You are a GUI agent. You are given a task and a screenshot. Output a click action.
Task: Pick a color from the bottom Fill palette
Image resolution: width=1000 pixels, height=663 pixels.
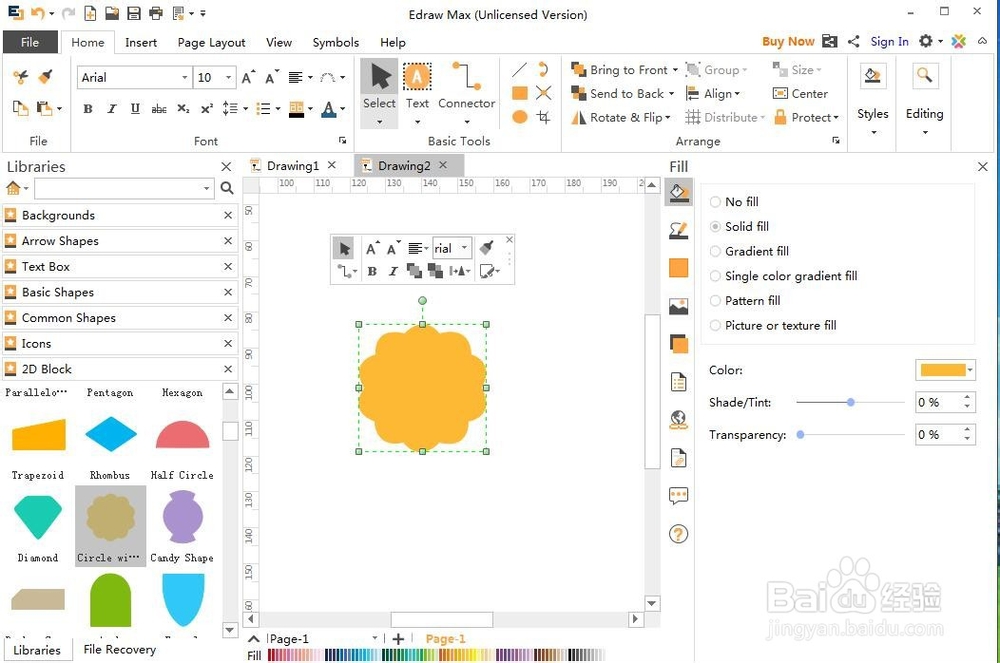(436, 655)
